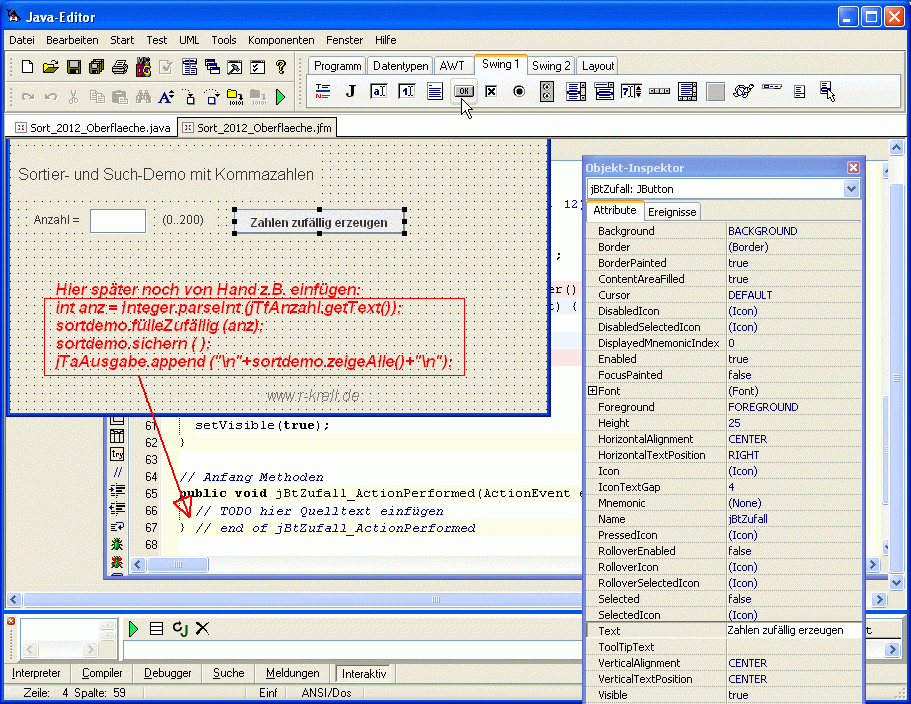Switch to the Ereignisse tab
Image resolution: width=911 pixels, height=704 pixels.
pyautogui.click(x=671, y=211)
